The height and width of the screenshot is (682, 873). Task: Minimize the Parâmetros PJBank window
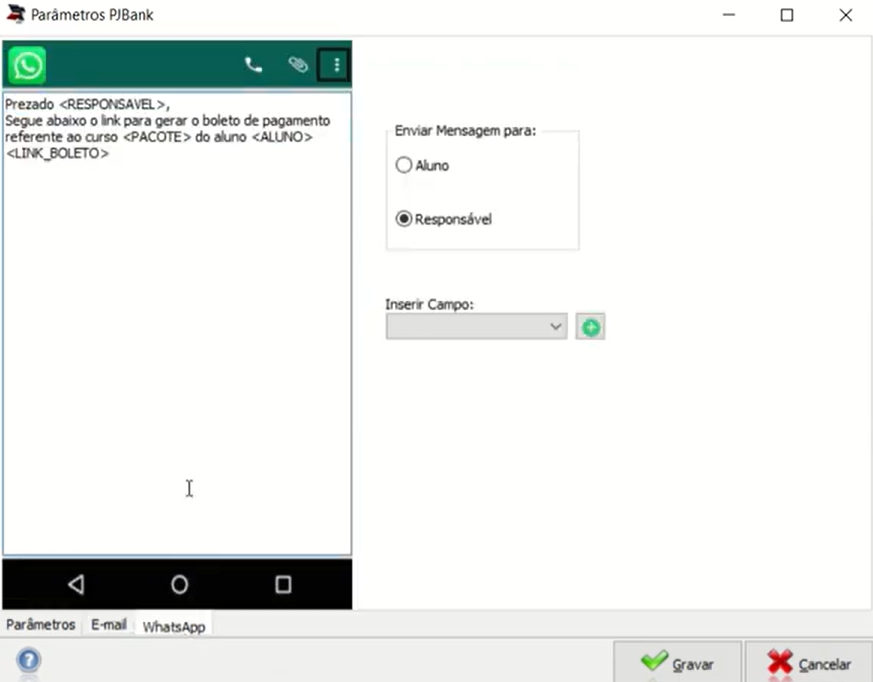point(729,15)
